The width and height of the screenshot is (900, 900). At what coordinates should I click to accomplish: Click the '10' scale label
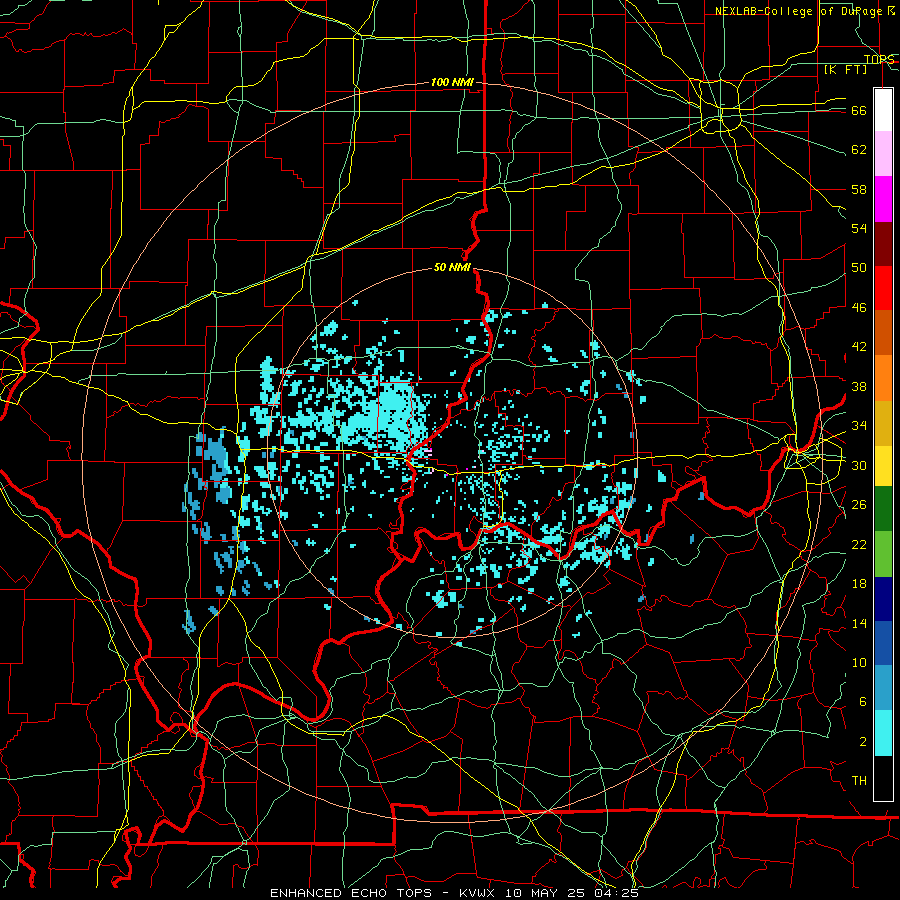coord(859,662)
